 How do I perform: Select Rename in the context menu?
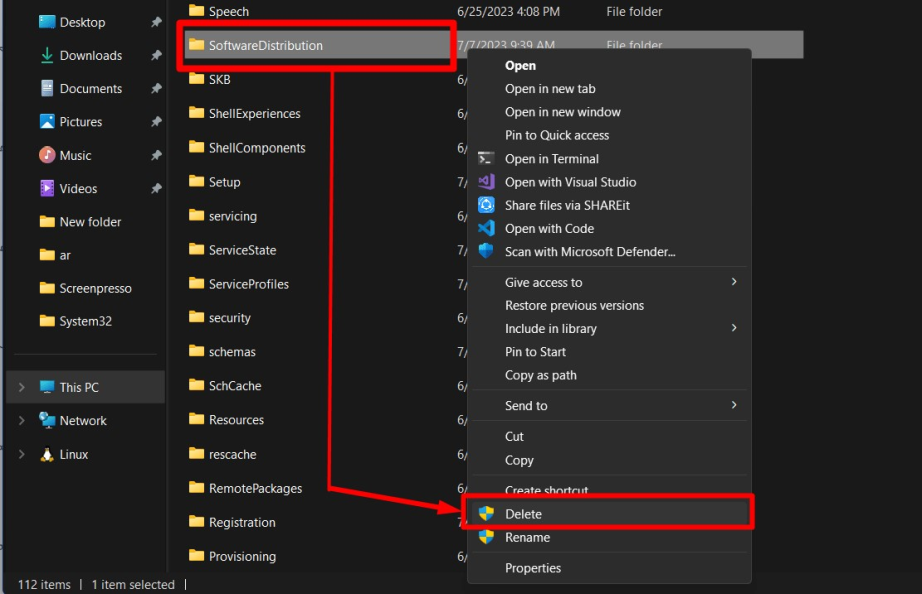527,537
